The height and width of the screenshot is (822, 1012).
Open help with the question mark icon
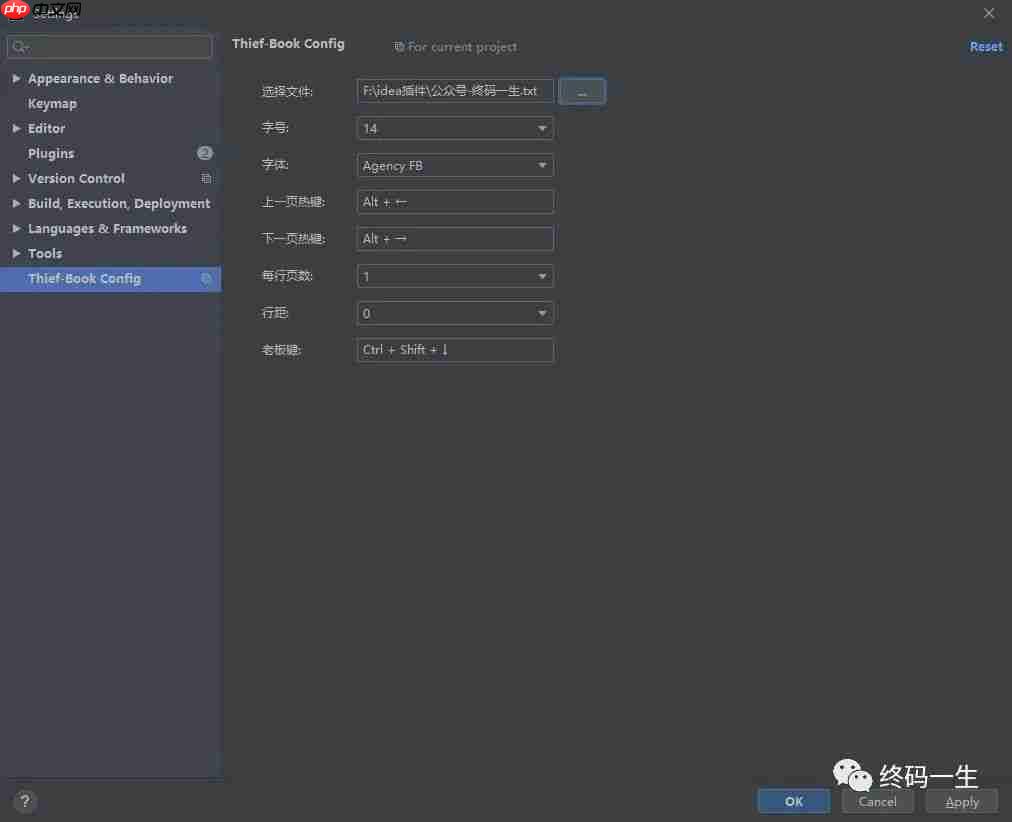click(25, 801)
